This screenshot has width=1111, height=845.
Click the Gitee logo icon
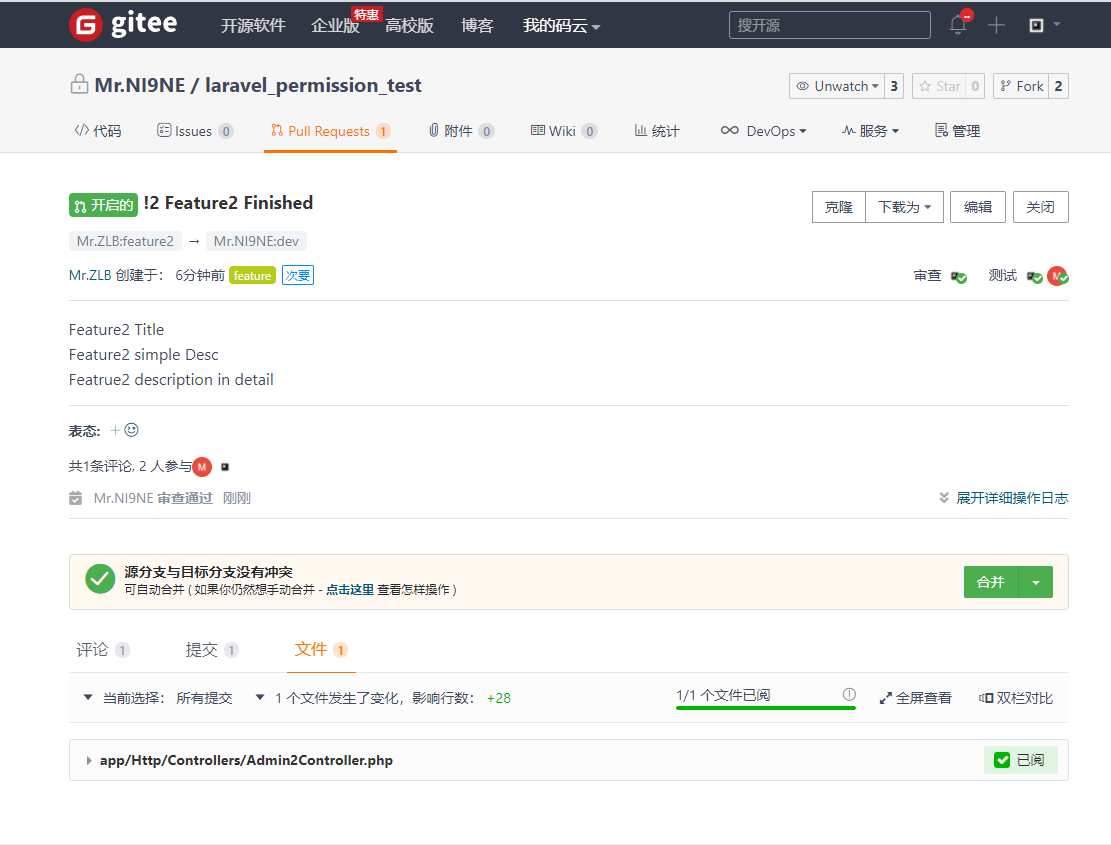(x=86, y=25)
